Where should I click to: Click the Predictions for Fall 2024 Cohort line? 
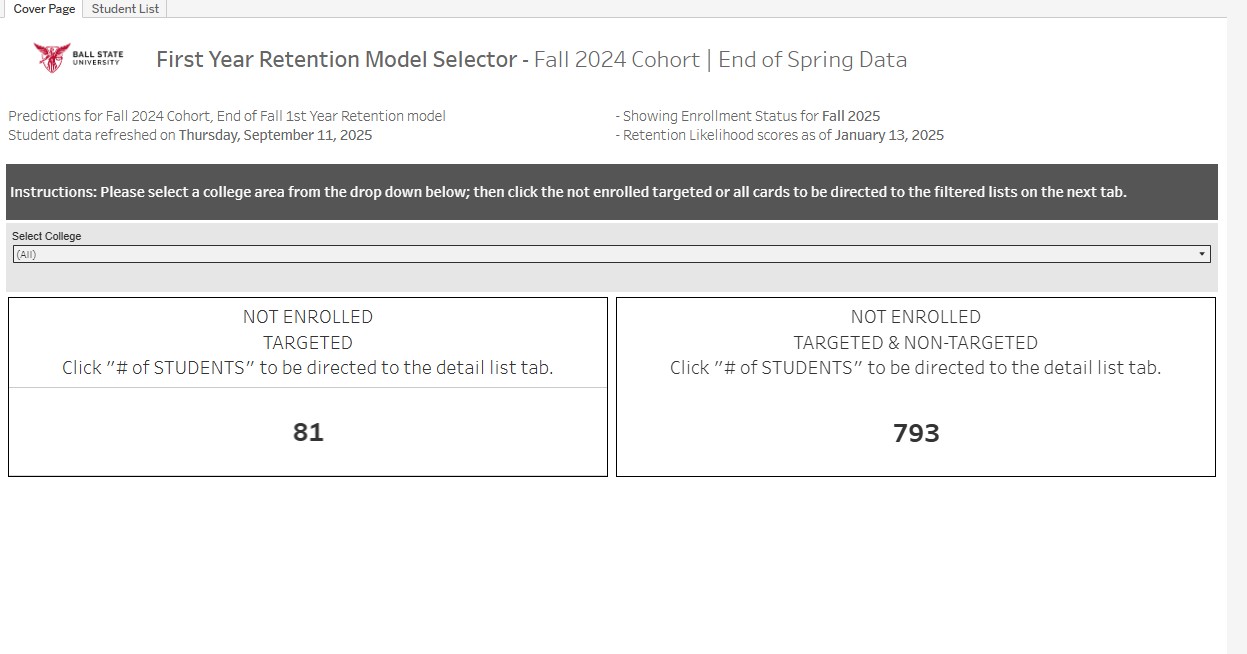227,116
